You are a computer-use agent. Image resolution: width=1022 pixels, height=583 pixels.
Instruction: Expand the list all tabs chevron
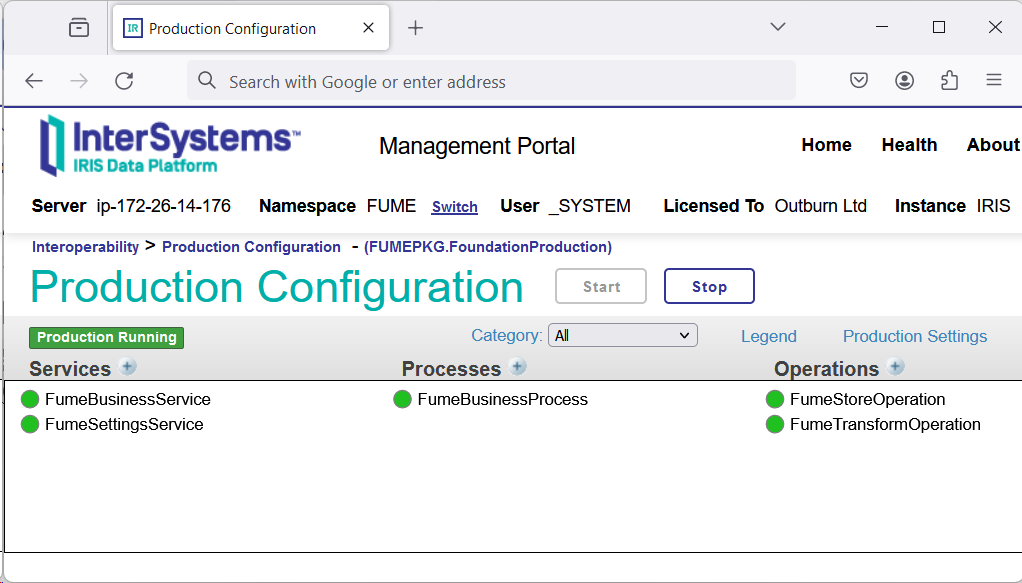click(x=777, y=27)
